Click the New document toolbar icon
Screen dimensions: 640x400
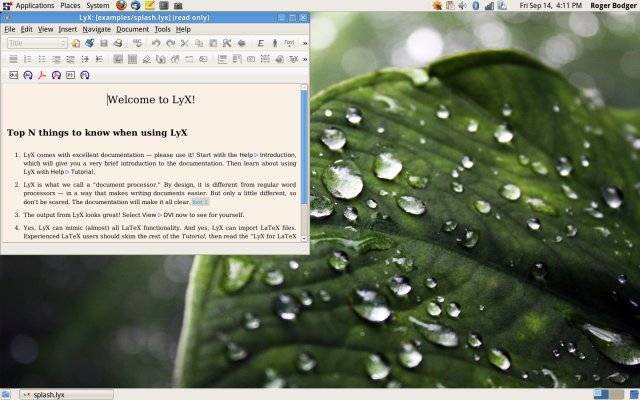click(x=76, y=43)
